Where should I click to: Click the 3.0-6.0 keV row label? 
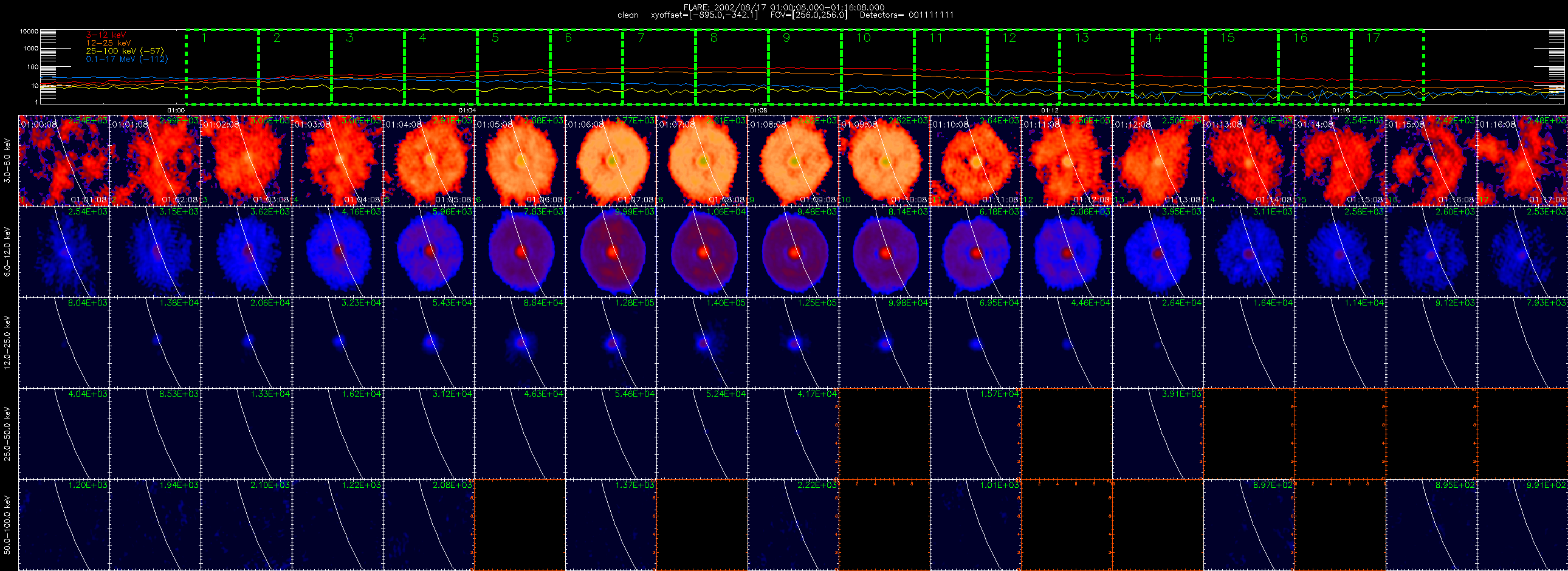7,160
